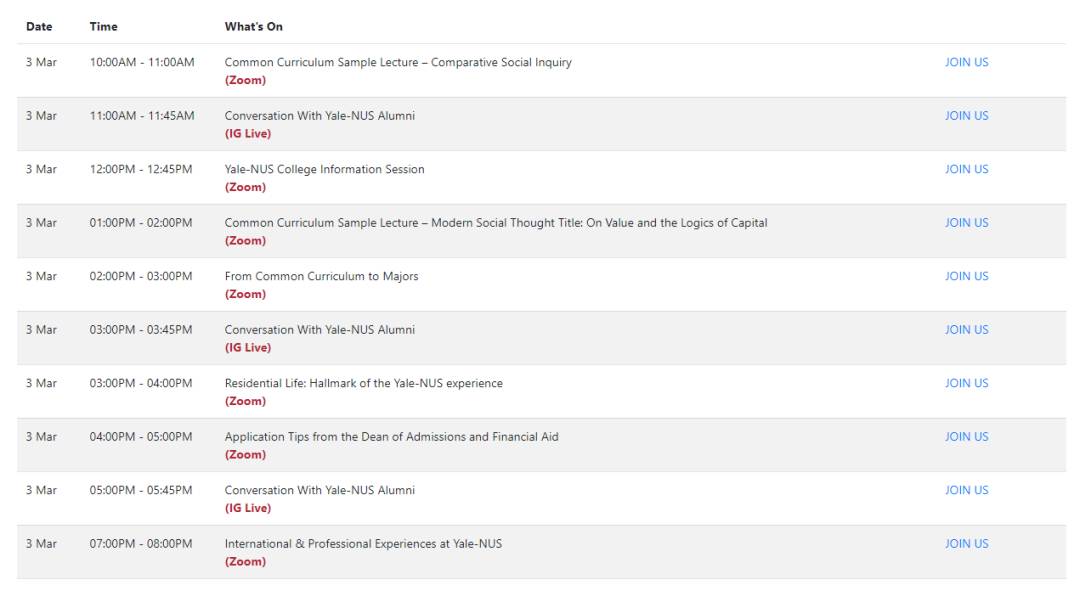Join the 11:00AM Yale-NUS Alumni conversation
The width and height of the screenshot is (1080, 591).
tap(966, 116)
